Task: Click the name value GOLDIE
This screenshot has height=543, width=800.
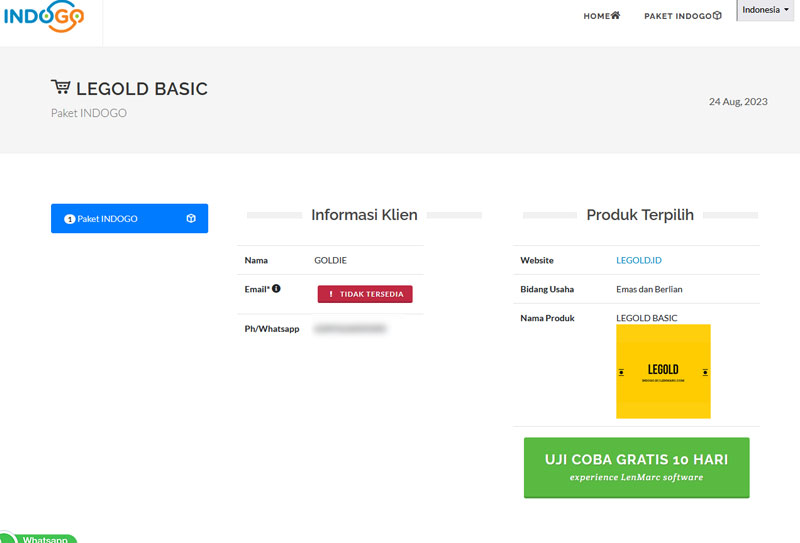Action: [331, 260]
